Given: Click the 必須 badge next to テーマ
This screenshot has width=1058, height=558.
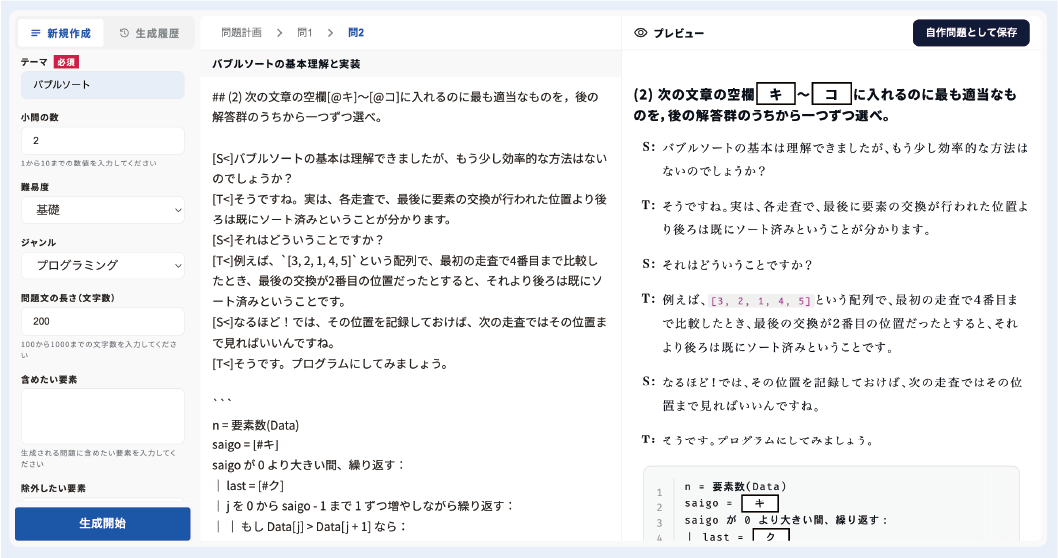Looking at the screenshot, I should [66, 62].
